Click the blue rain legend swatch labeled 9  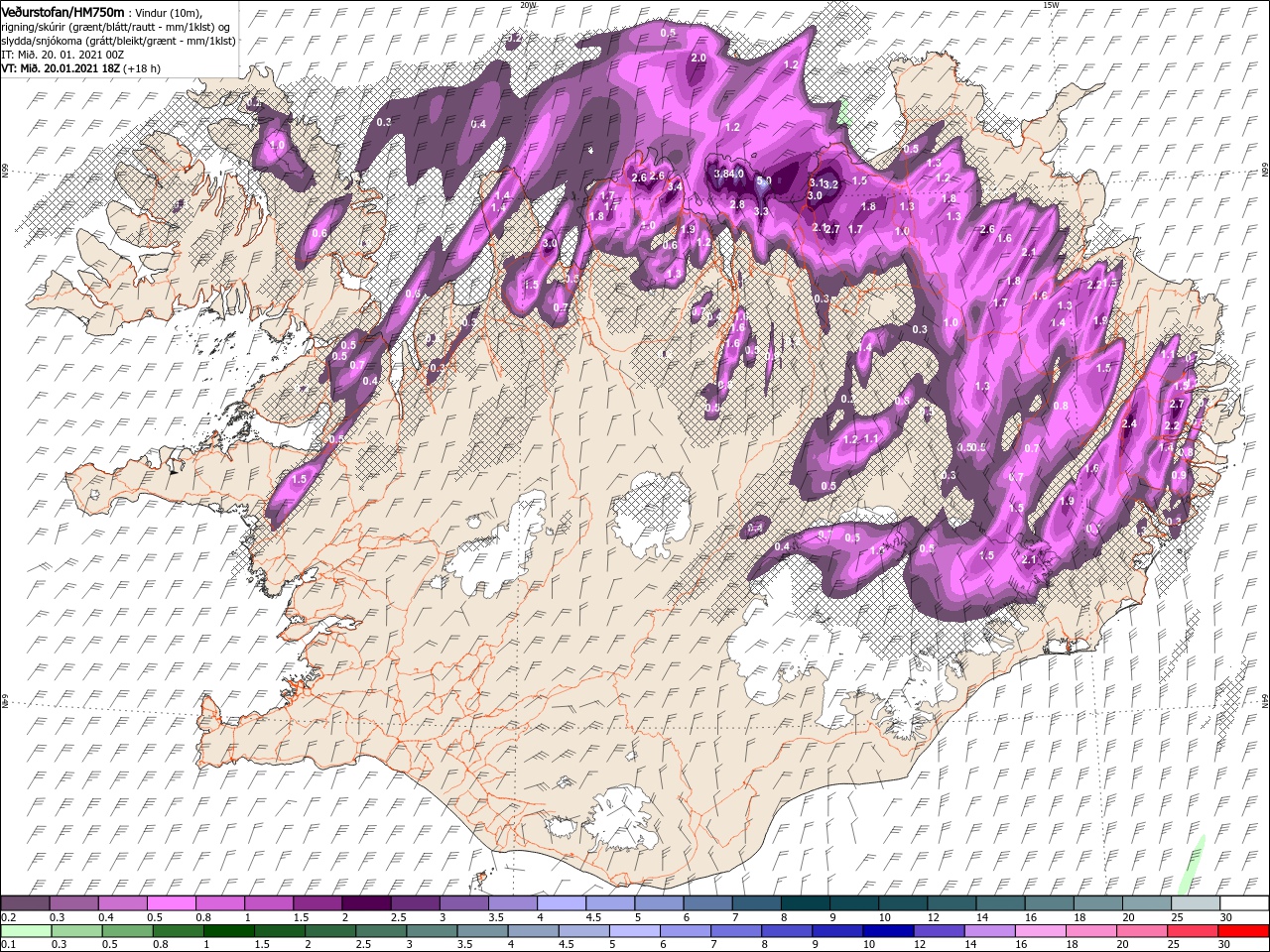[x=836, y=930]
